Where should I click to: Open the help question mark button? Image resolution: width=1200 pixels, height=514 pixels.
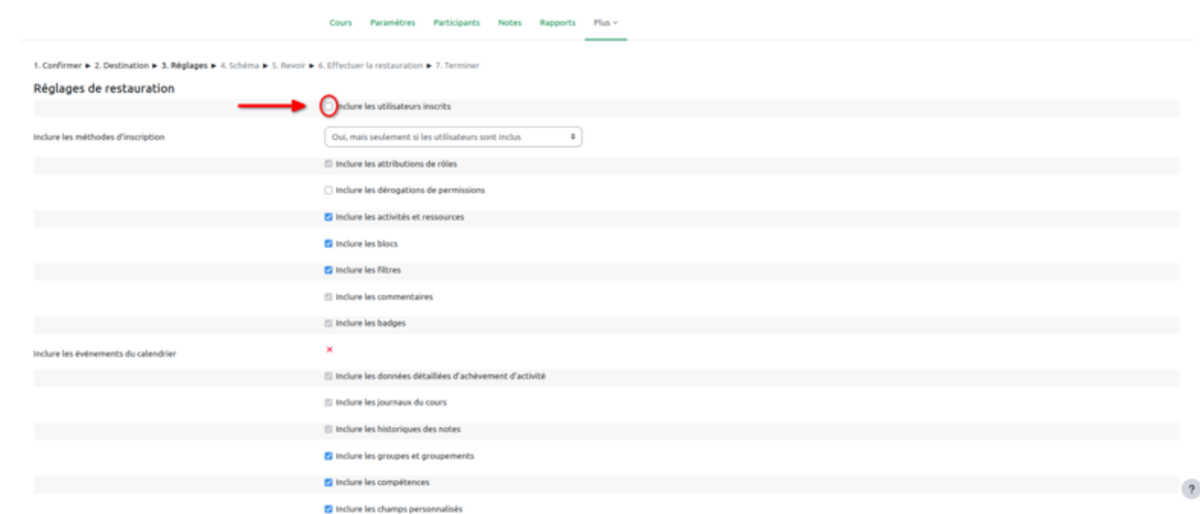tap(1190, 489)
